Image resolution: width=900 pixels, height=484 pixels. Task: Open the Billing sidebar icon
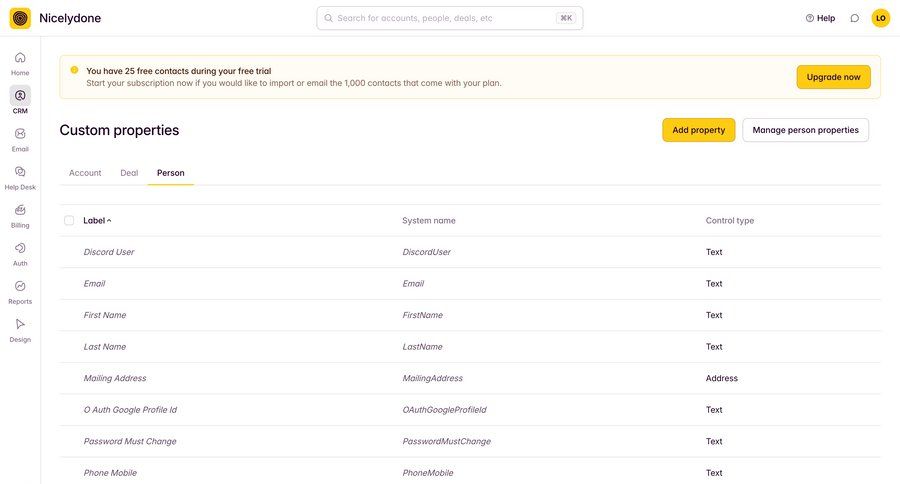[x=20, y=210]
